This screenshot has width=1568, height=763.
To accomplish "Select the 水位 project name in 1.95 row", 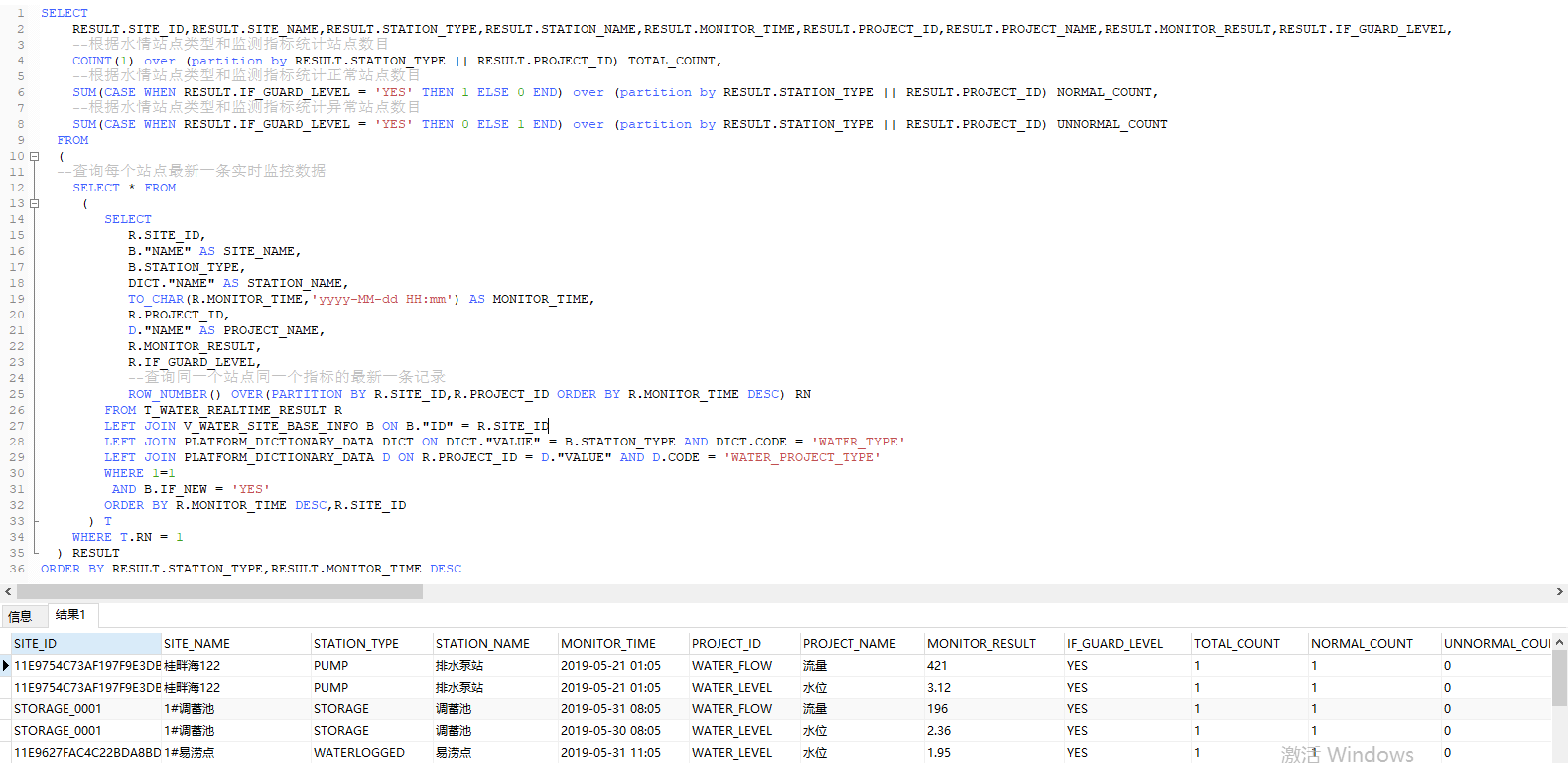I will pos(861,753).
